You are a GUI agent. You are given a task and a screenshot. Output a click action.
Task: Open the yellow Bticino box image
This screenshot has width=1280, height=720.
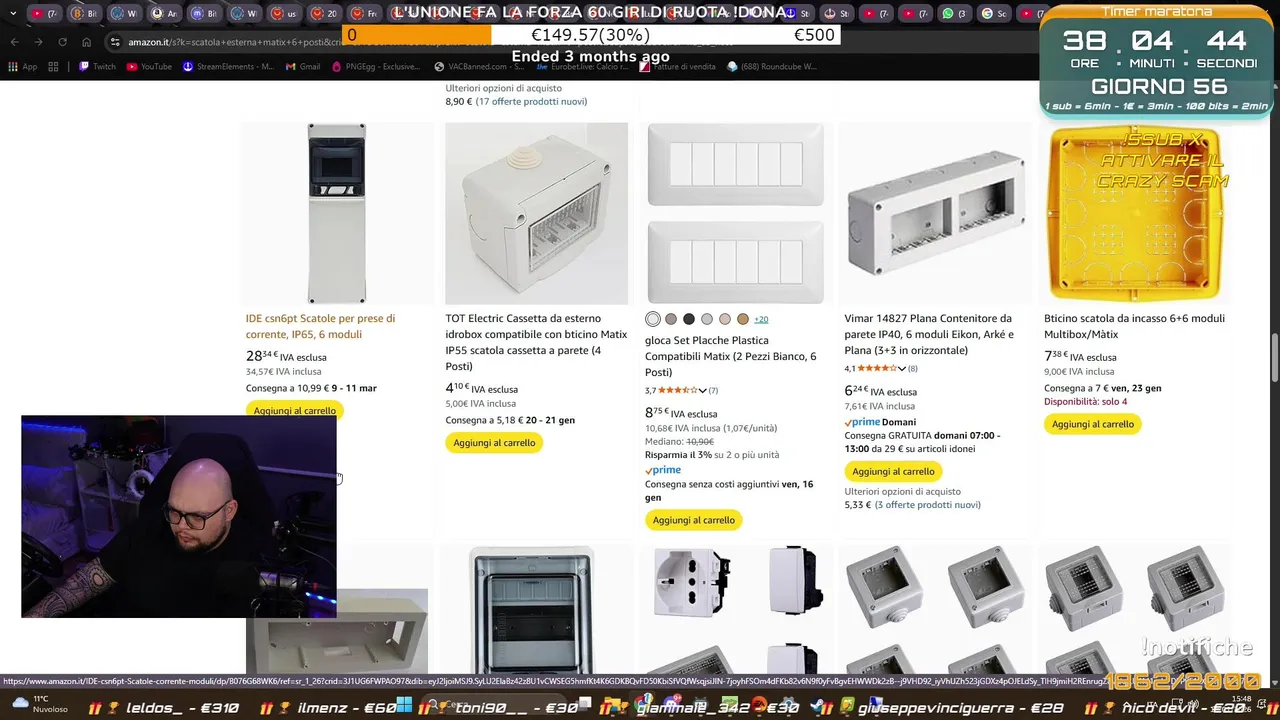pos(1135,214)
